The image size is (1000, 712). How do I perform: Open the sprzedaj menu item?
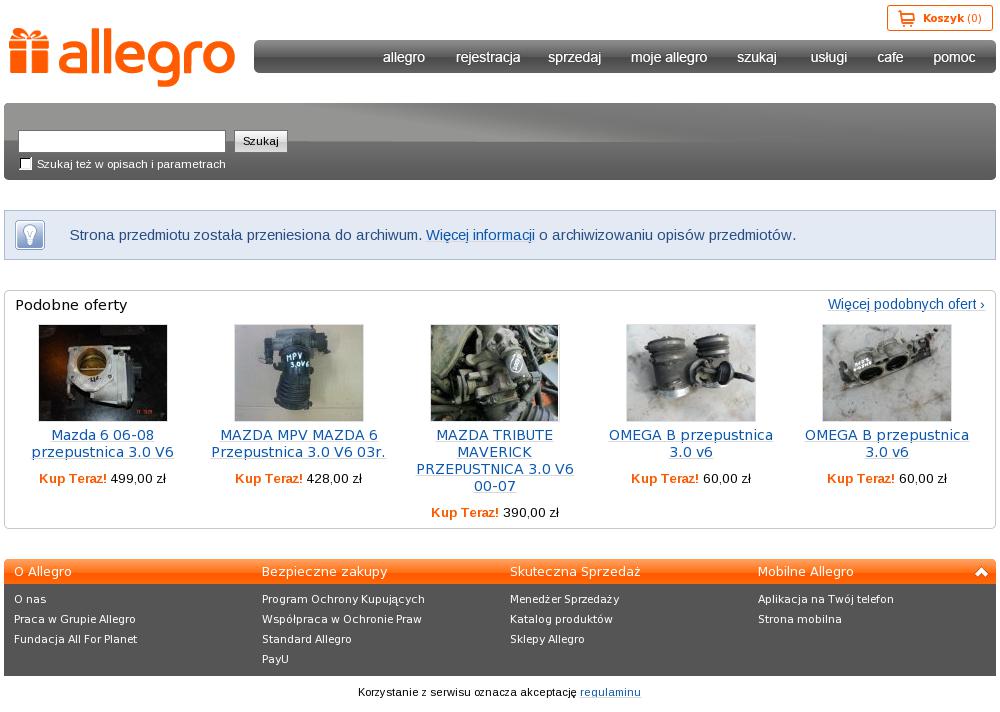pos(574,57)
